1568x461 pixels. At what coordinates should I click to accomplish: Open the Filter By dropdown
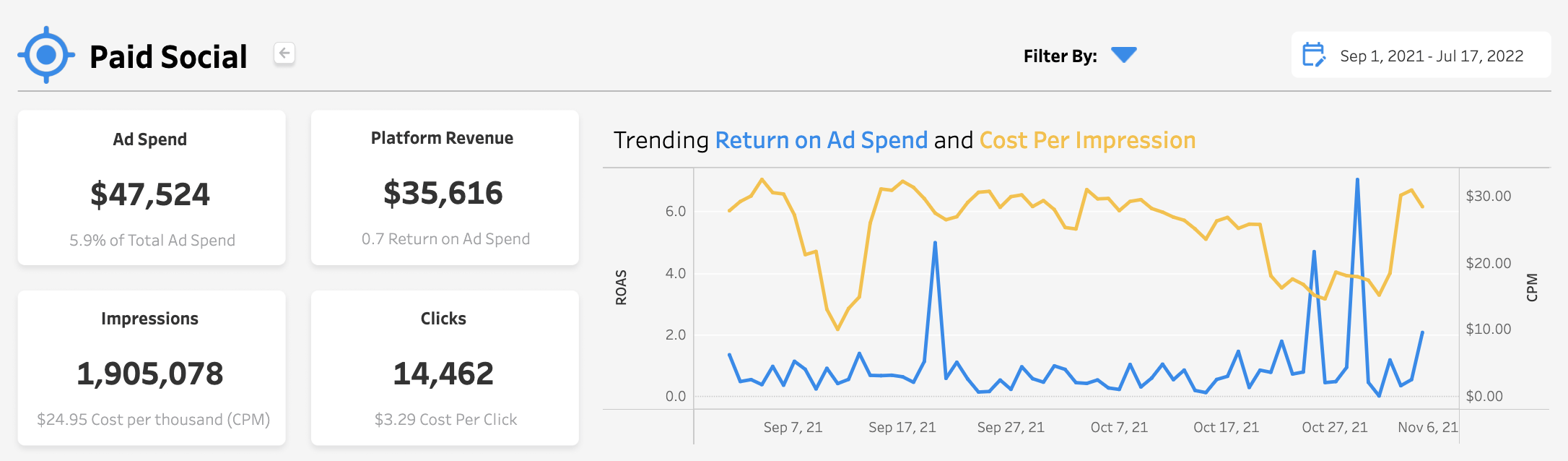pyautogui.click(x=1123, y=54)
